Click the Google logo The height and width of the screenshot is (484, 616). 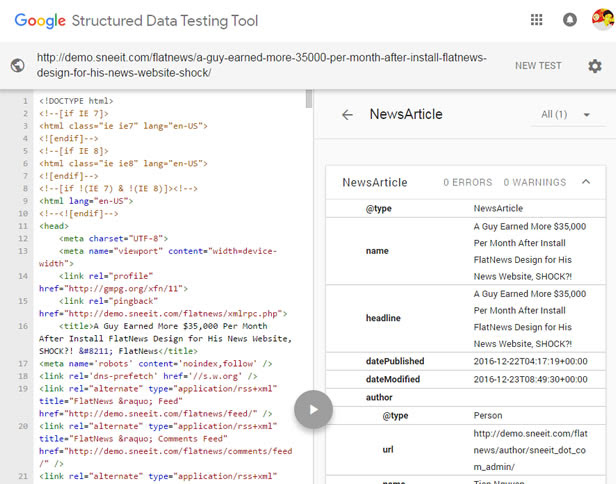point(38,20)
